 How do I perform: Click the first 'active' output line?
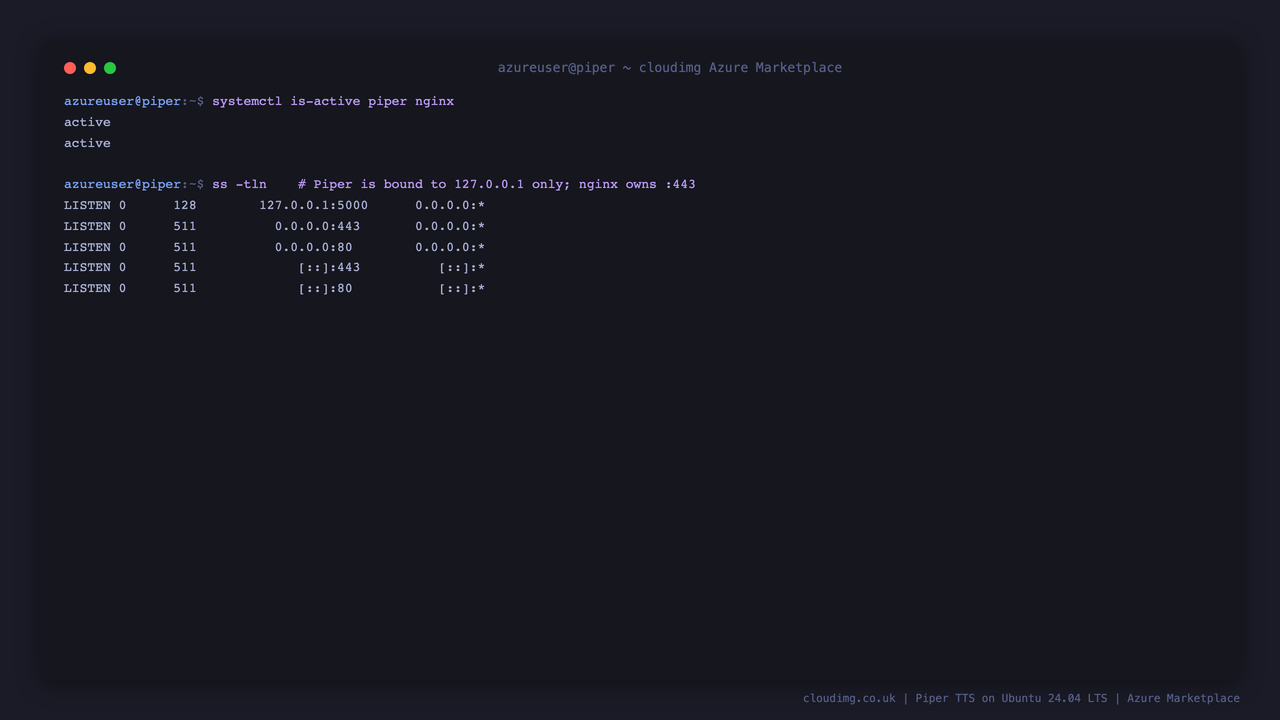(87, 122)
